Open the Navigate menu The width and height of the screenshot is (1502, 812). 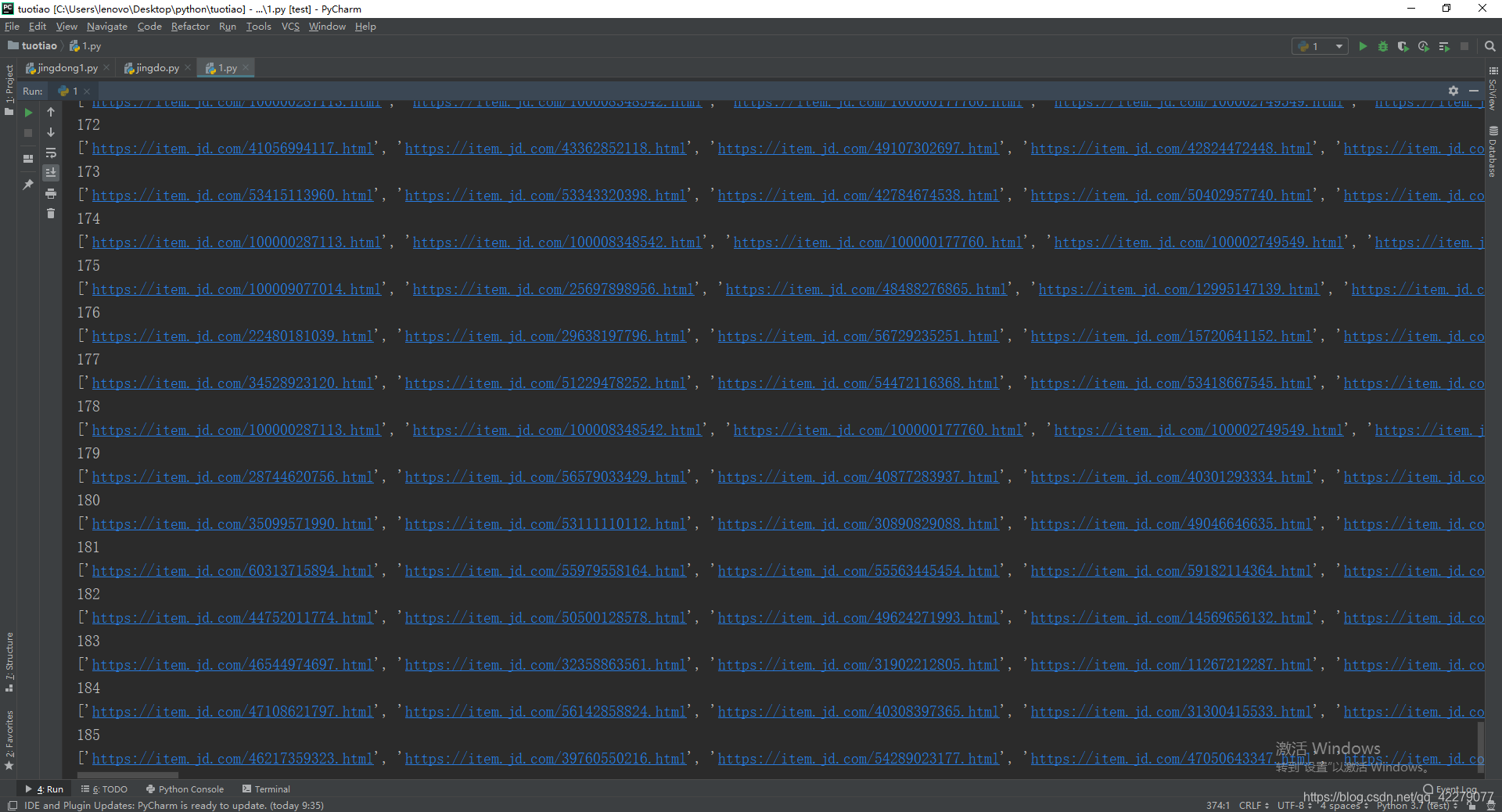pyautogui.click(x=107, y=27)
